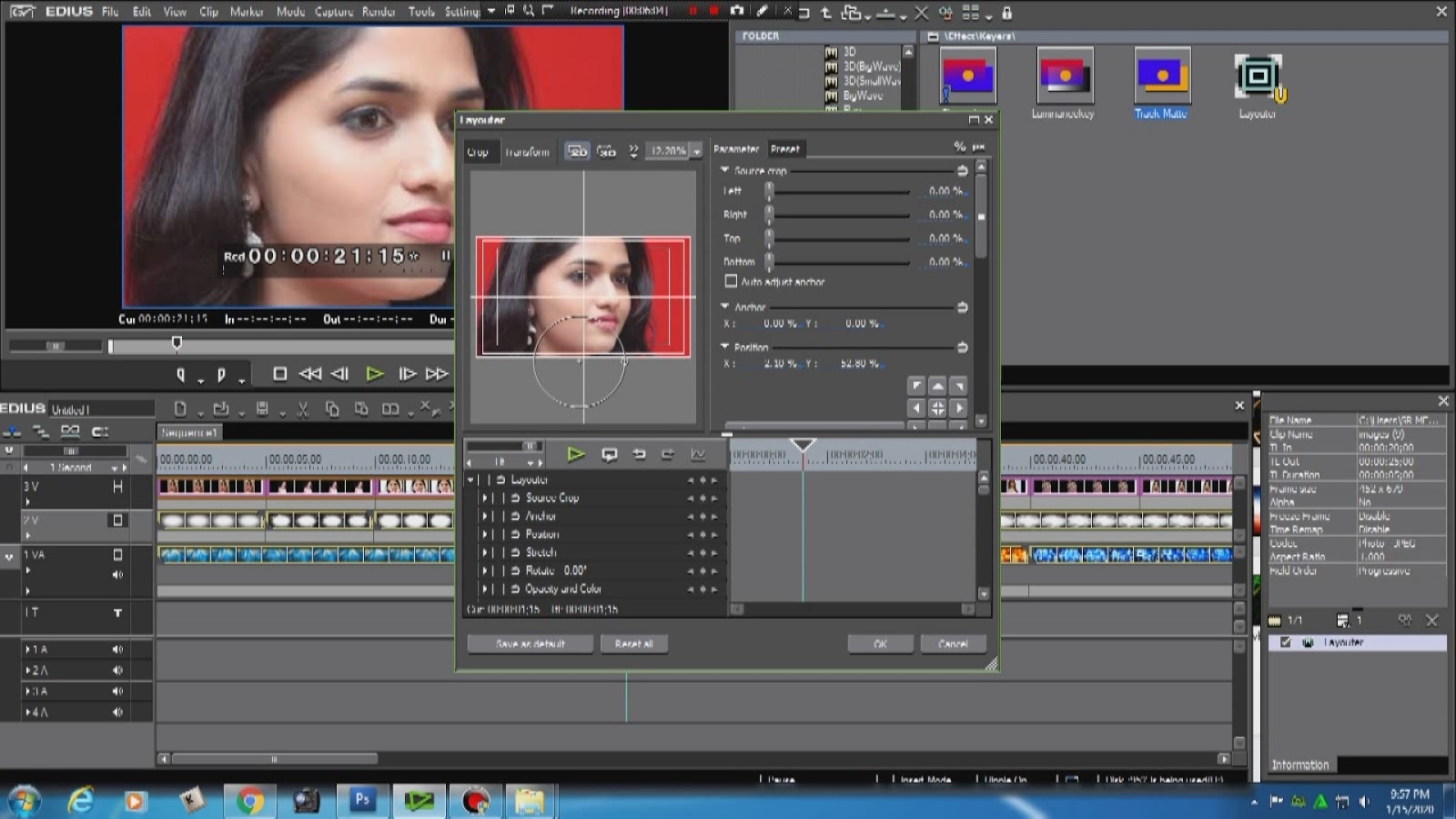Step to the next frame in the player
The image size is (1456, 819).
pos(407,374)
